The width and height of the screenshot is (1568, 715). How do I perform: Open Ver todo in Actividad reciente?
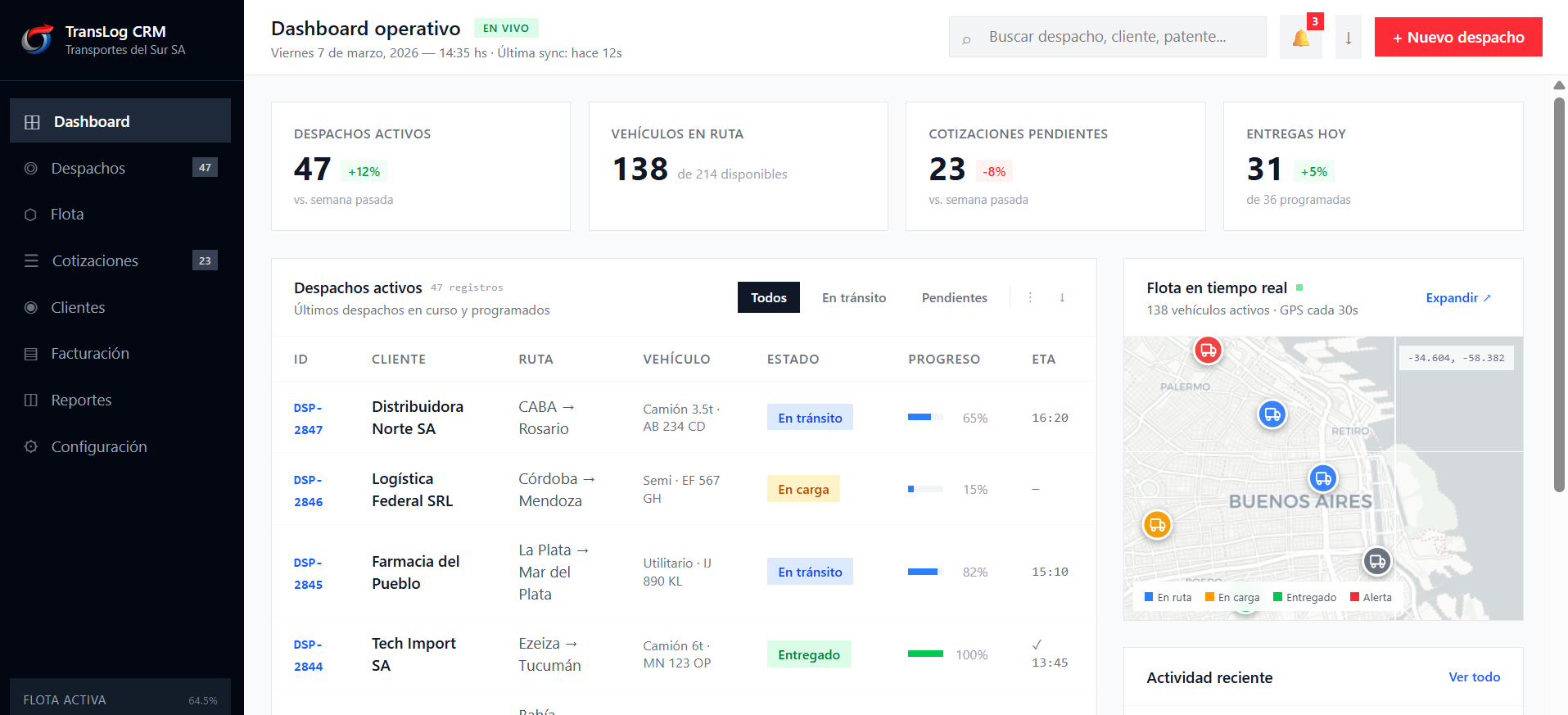pos(1474,677)
